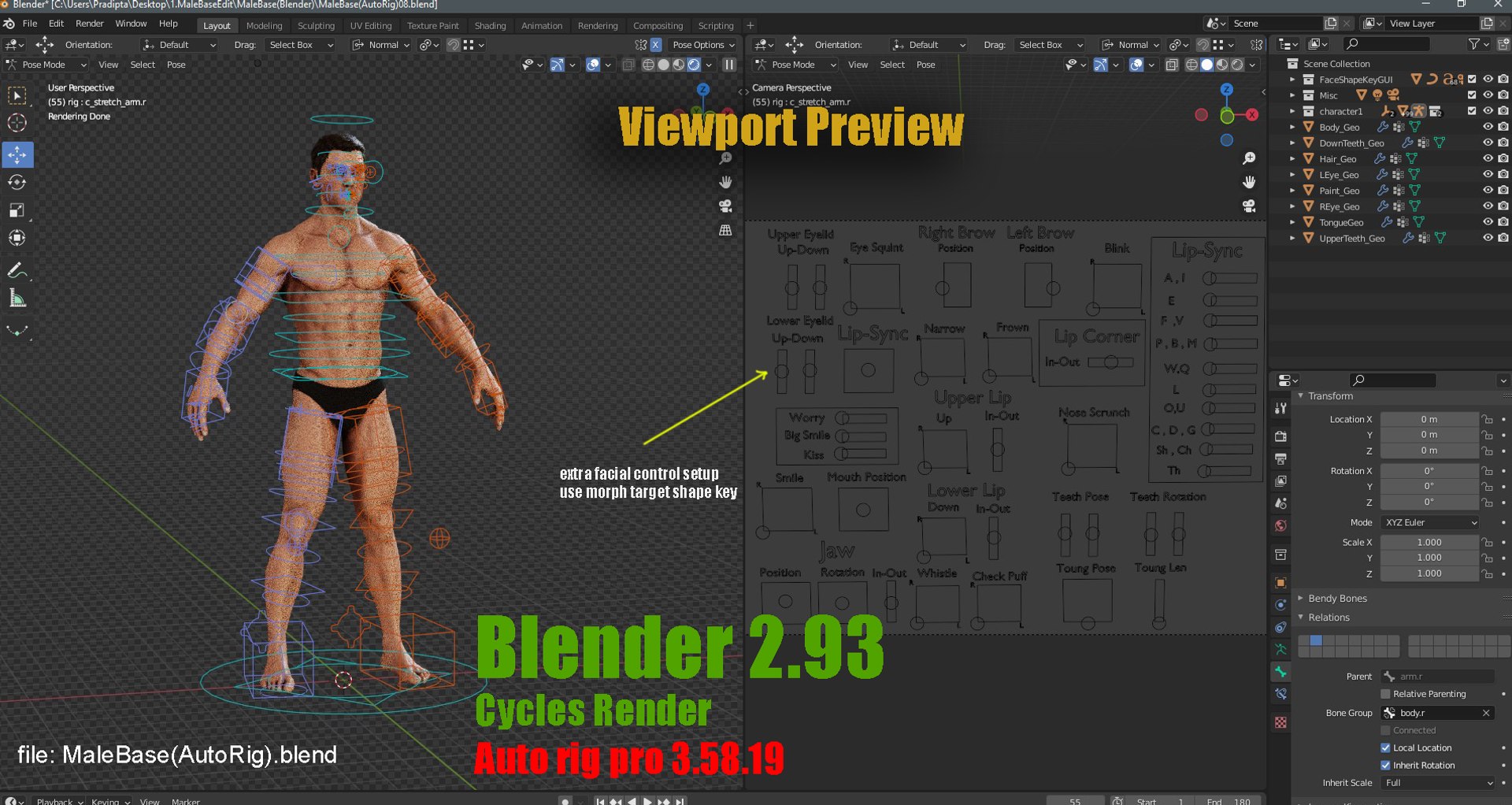
Task: Open Tool properties tab (wrench icon)
Action: coord(1280,408)
